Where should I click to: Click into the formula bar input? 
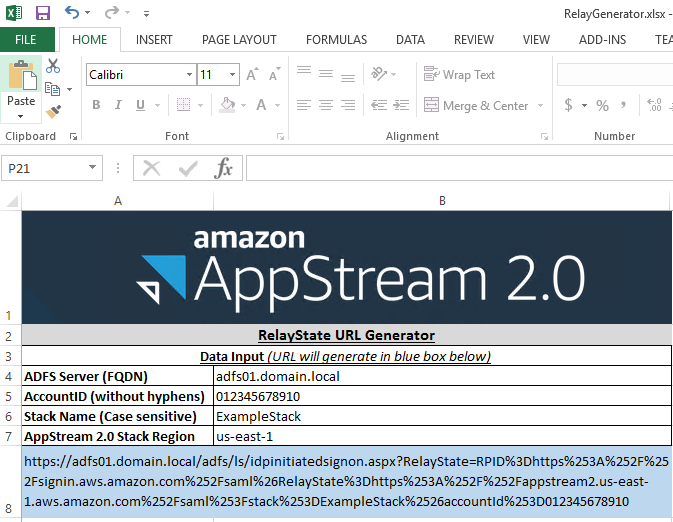[x=460, y=168]
